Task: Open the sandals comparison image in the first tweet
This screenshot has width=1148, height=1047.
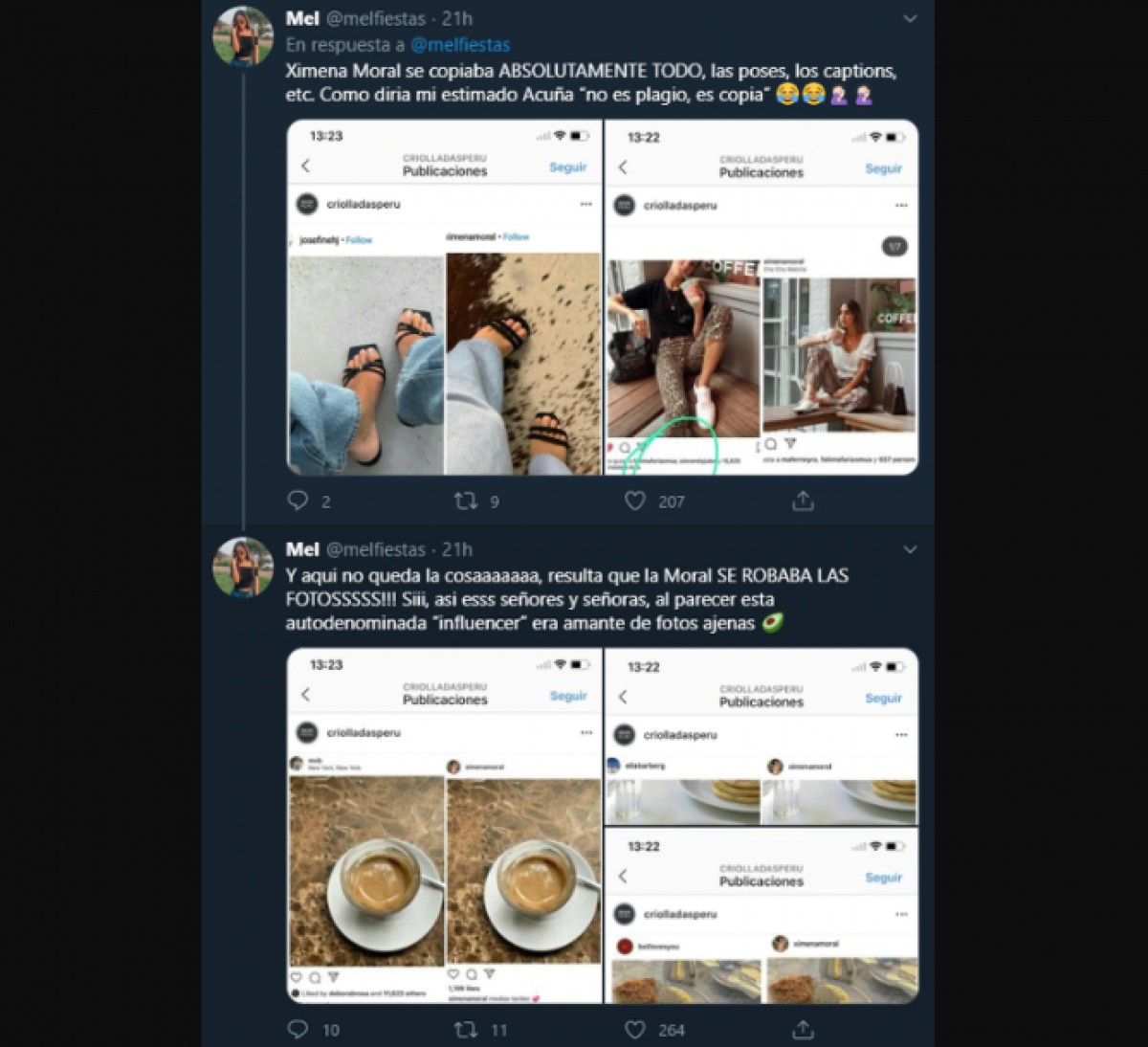Action: pyautogui.click(x=445, y=298)
